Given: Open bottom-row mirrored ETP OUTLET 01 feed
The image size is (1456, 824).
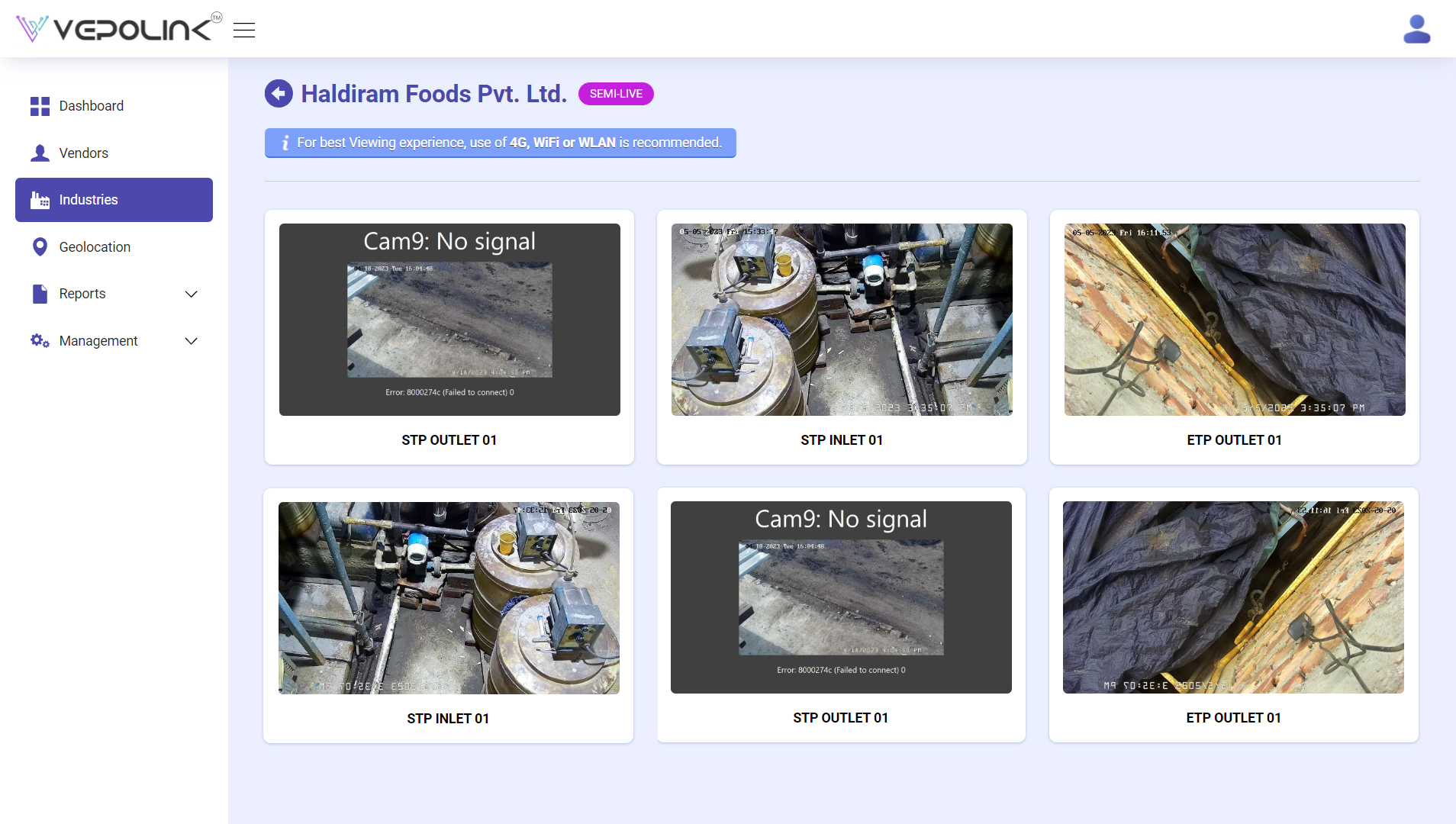Looking at the screenshot, I should click(1233, 597).
